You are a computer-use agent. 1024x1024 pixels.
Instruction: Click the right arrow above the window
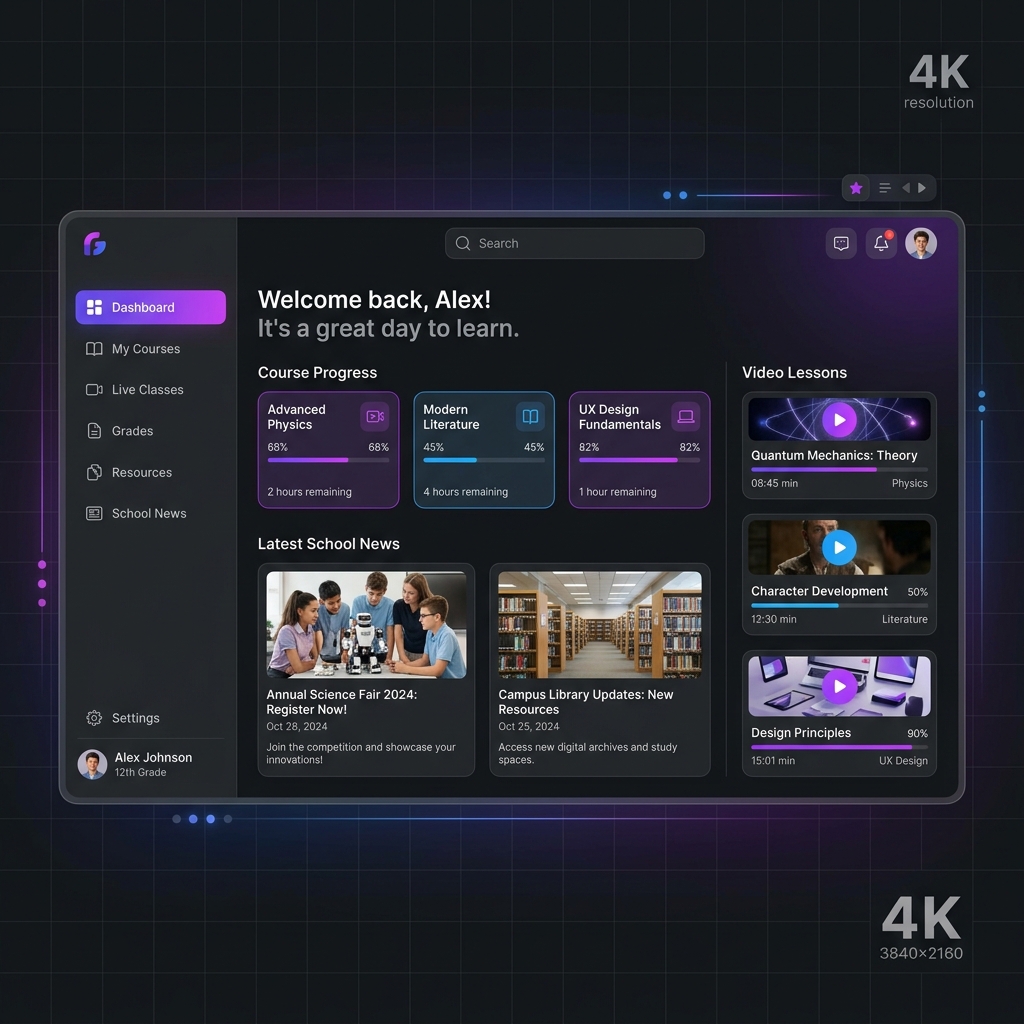922,188
